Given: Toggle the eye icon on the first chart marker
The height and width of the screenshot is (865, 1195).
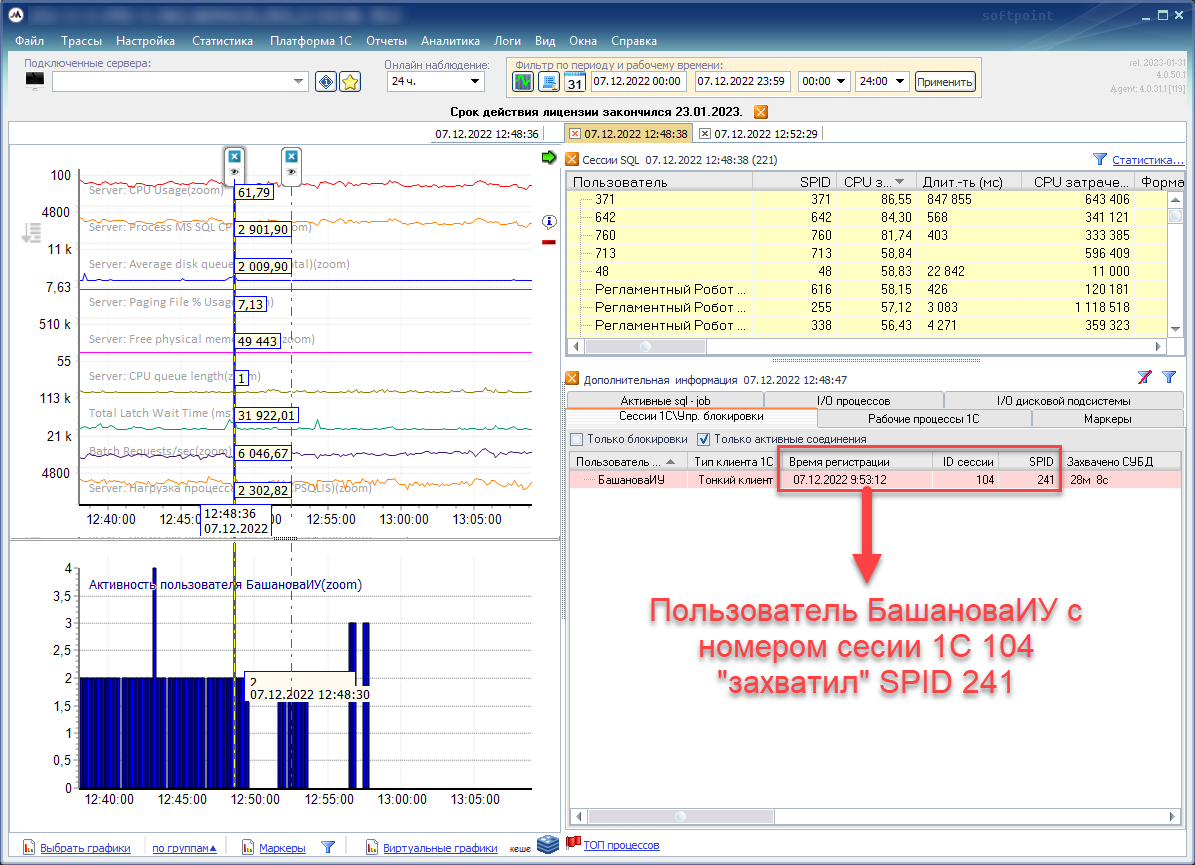Looking at the screenshot, I should [234, 172].
